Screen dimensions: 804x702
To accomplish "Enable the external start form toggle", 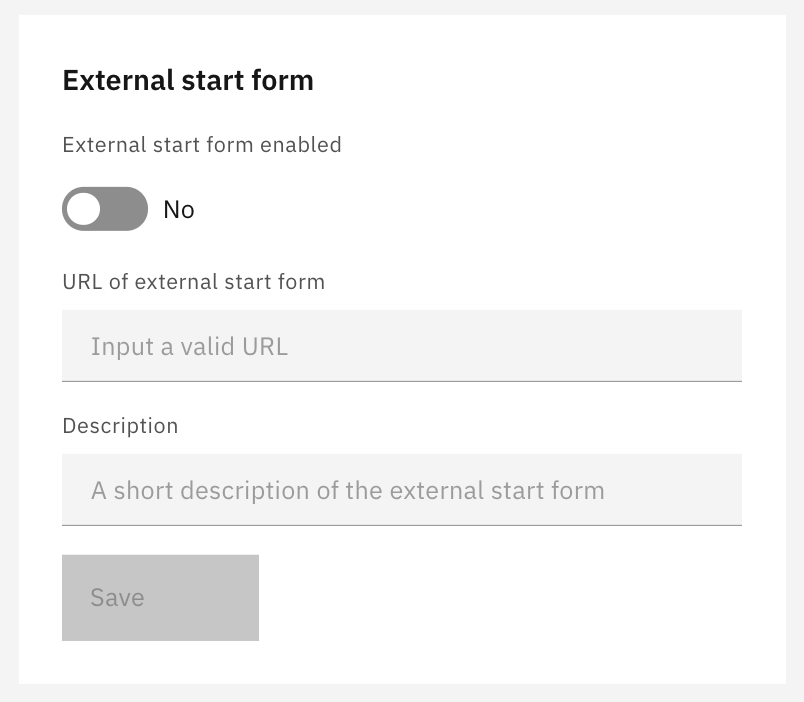I will (x=105, y=209).
